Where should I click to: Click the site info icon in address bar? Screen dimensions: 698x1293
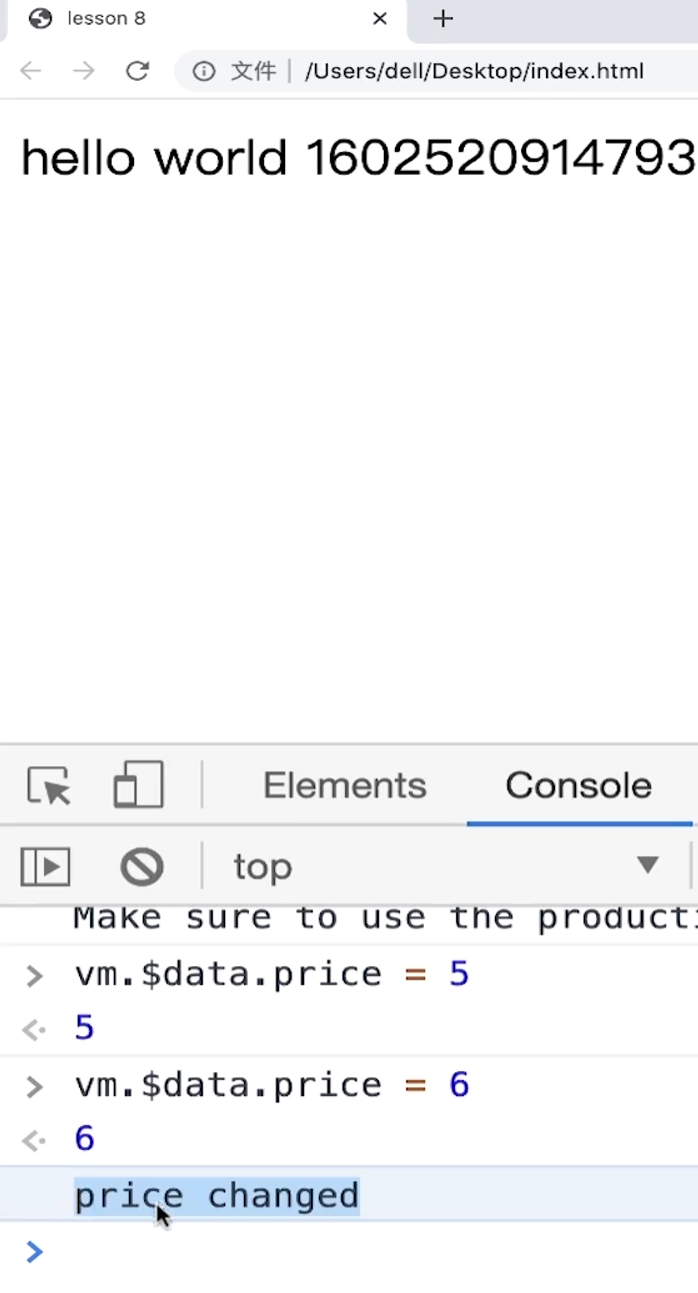click(204, 71)
